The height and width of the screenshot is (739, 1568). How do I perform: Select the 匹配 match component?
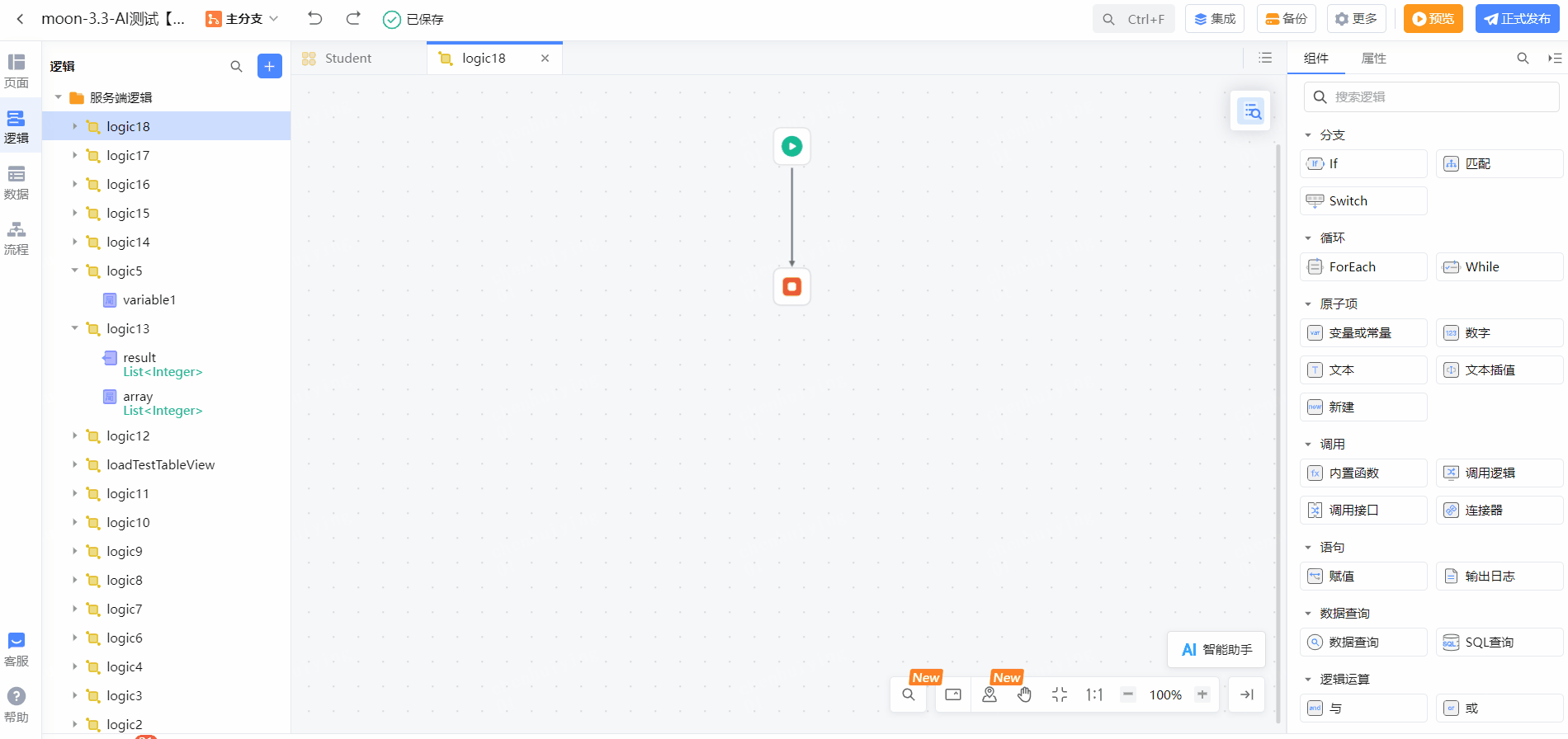(1500, 163)
